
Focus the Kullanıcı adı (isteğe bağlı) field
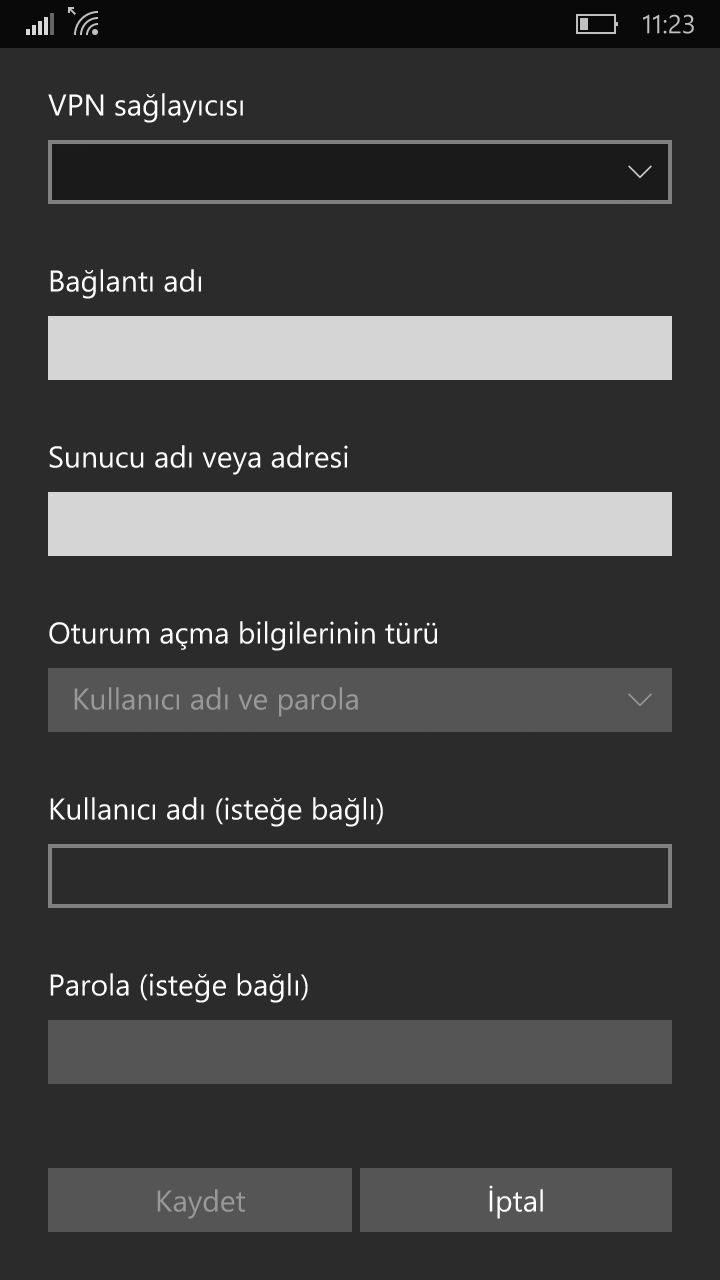point(360,876)
